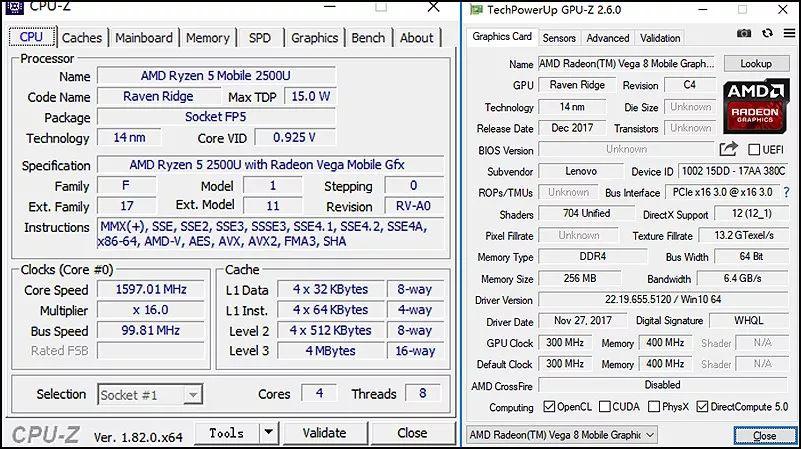Switch to the Caches tab

coord(82,38)
